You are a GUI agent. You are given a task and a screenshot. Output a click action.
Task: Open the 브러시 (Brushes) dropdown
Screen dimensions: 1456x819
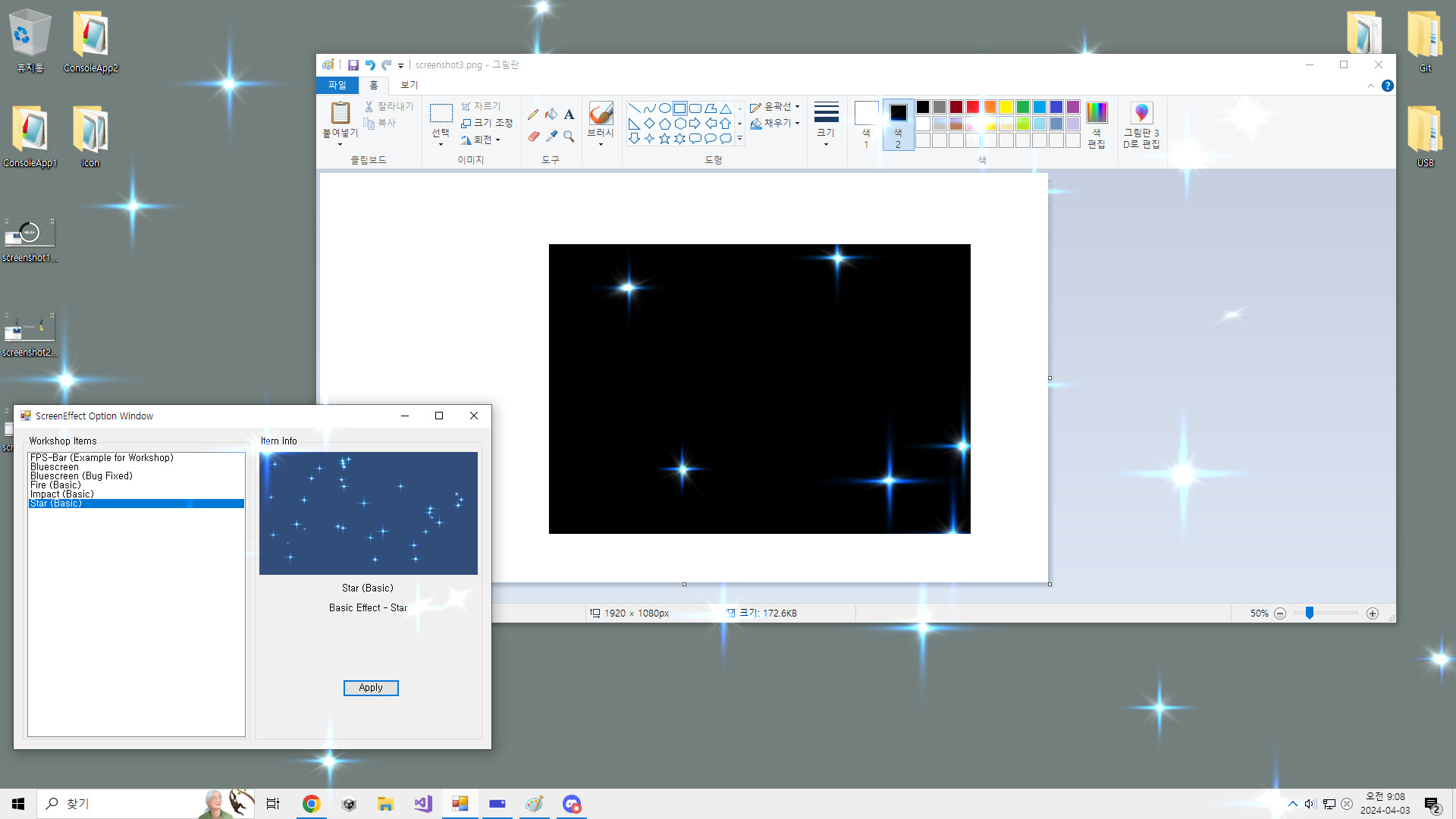(x=601, y=144)
